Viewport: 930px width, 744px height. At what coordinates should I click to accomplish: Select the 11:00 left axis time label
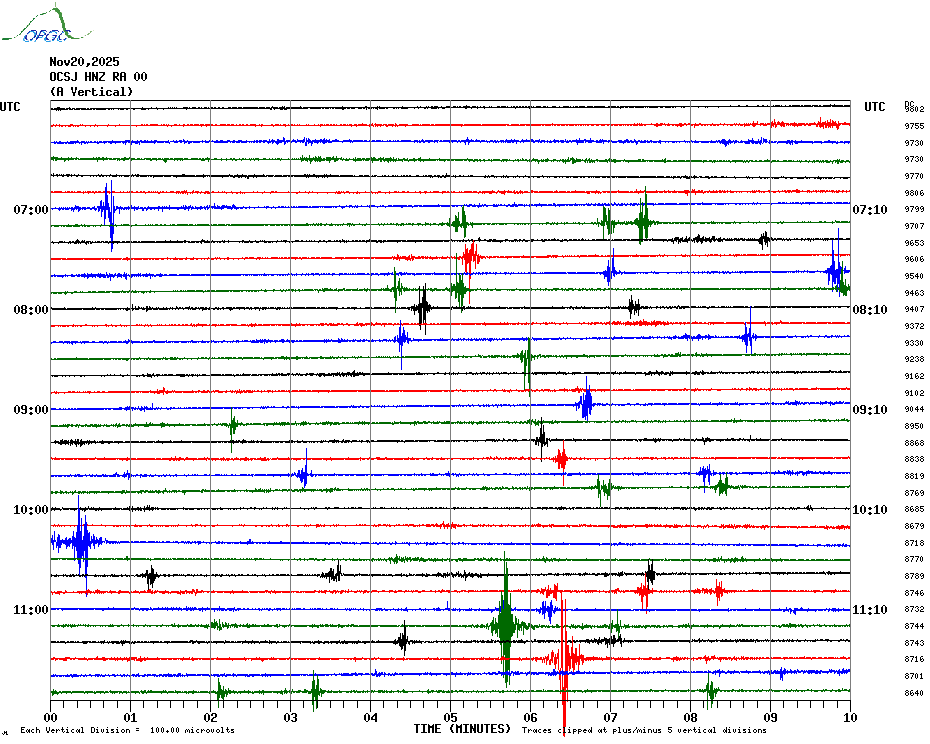(31, 609)
